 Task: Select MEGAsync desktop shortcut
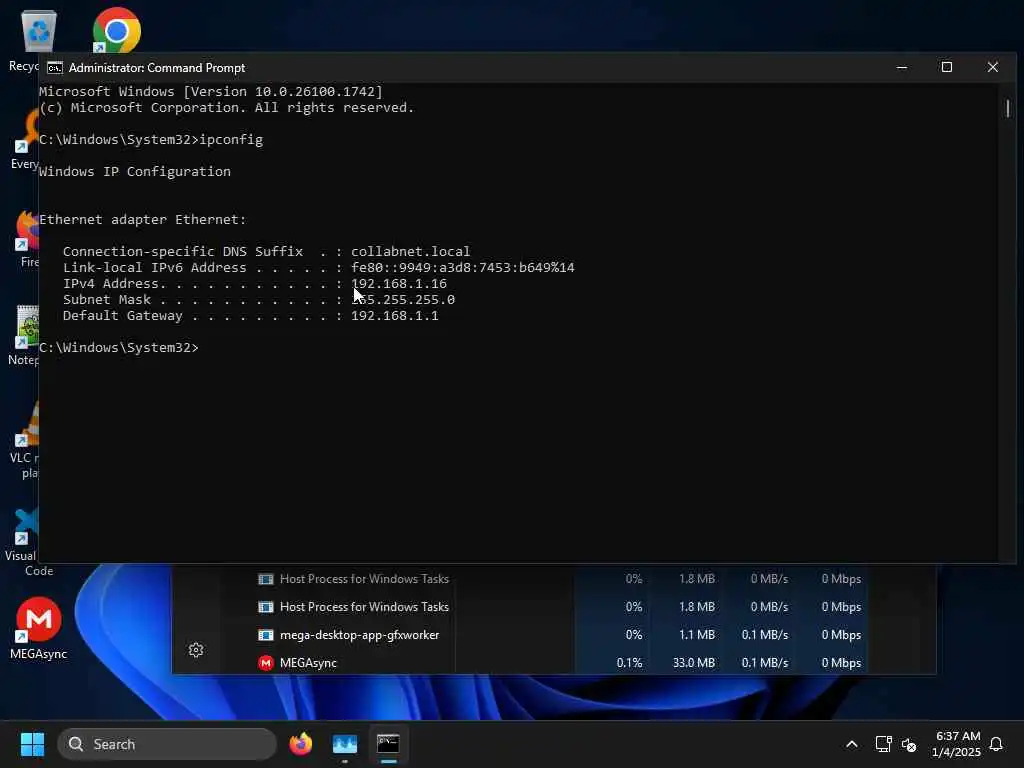pyautogui.click(x=39, y=628)
